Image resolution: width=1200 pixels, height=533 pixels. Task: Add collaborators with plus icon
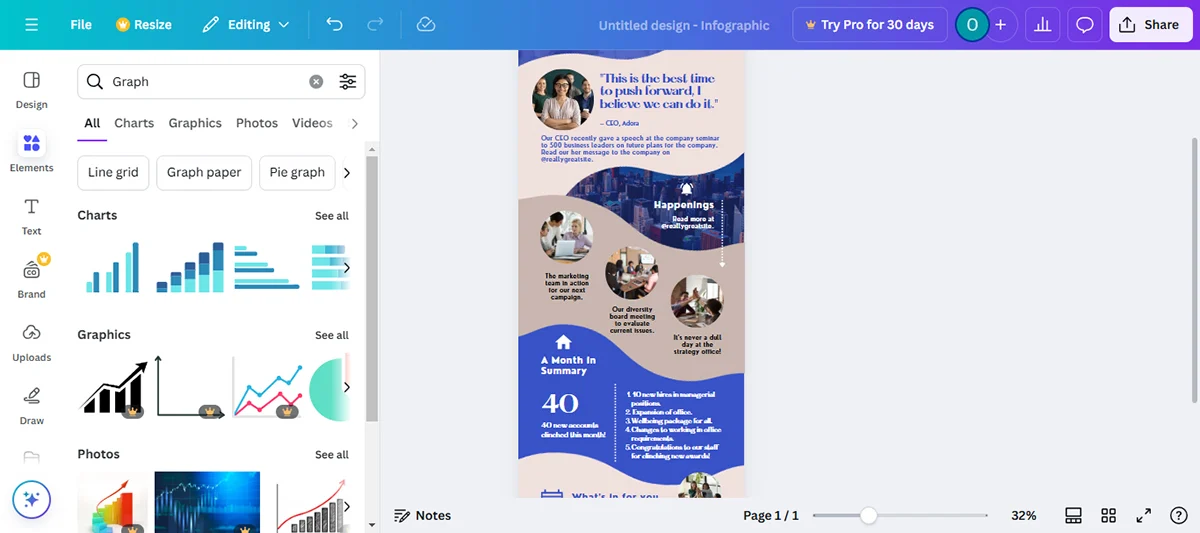pyautogui.click(x=1000, y=25)
